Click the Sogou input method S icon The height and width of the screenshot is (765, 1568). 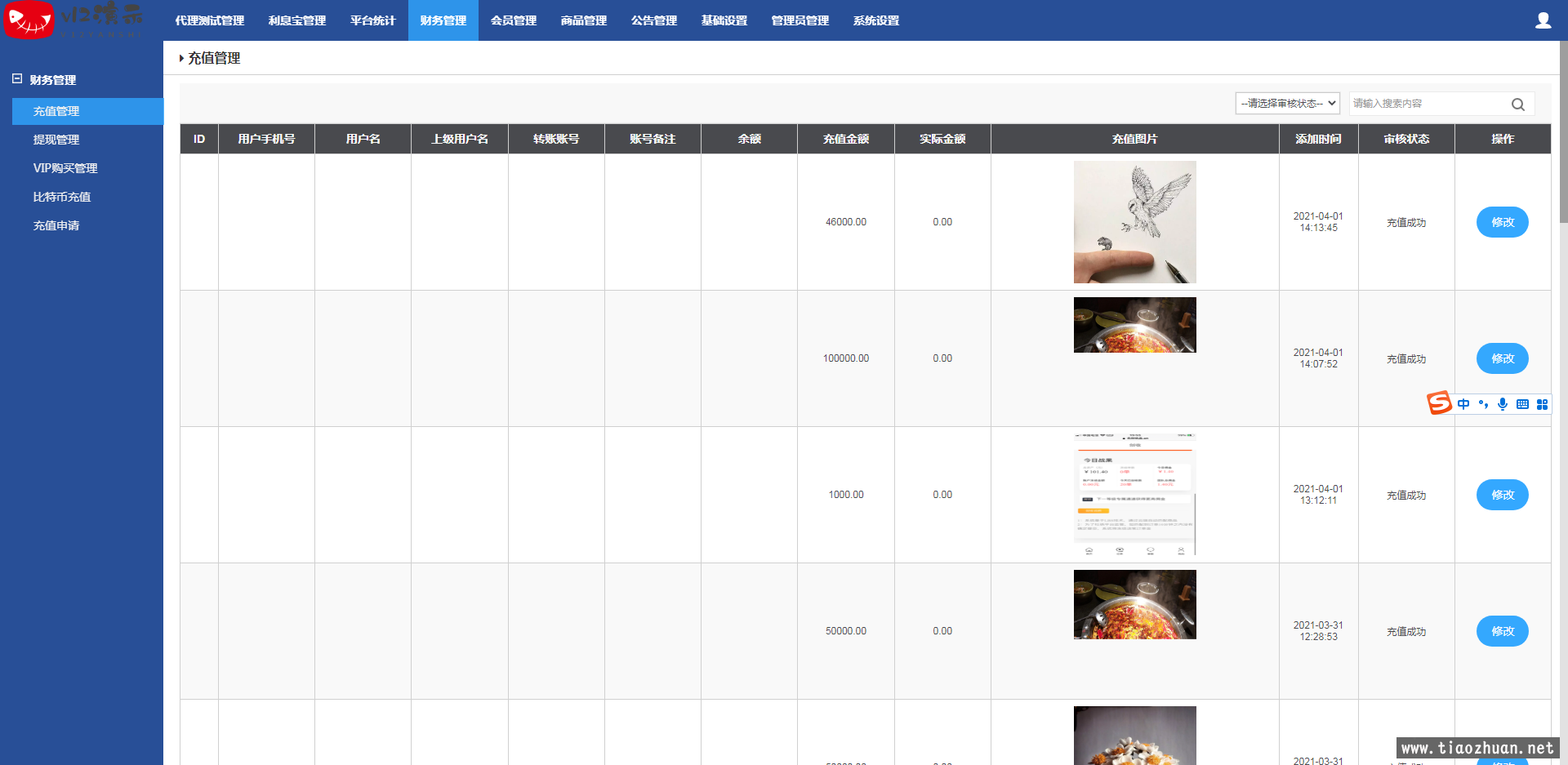click(1439, 403)
